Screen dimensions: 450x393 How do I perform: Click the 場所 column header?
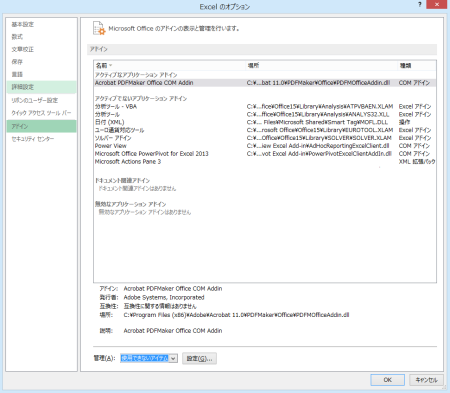point(322,66)
